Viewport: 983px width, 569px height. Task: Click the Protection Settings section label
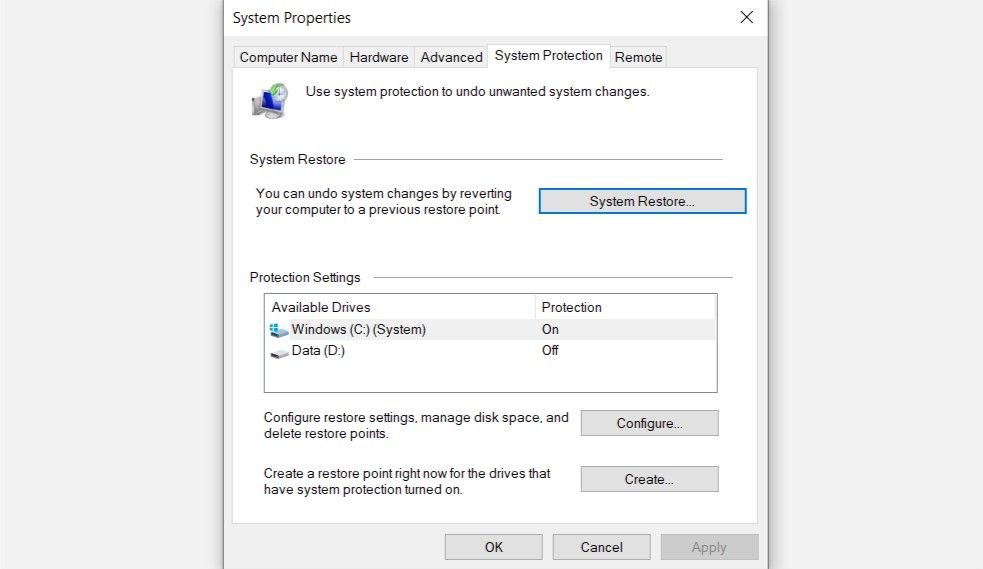(x=305, y=277)
